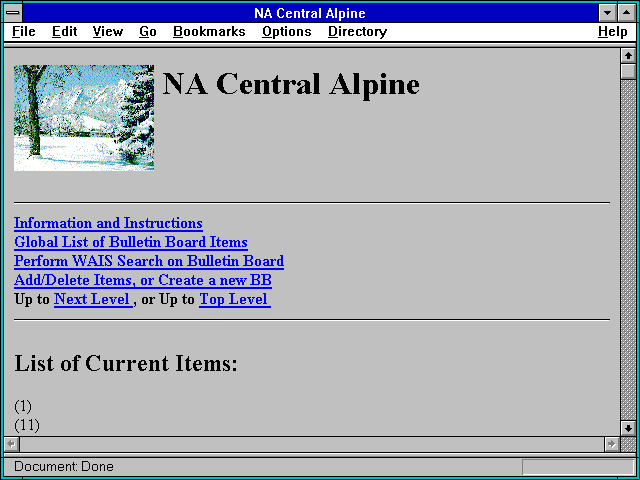Click the 'NA Central Alpine' page heading
Screen dimensions: 640x480
[x=291, y=84]
